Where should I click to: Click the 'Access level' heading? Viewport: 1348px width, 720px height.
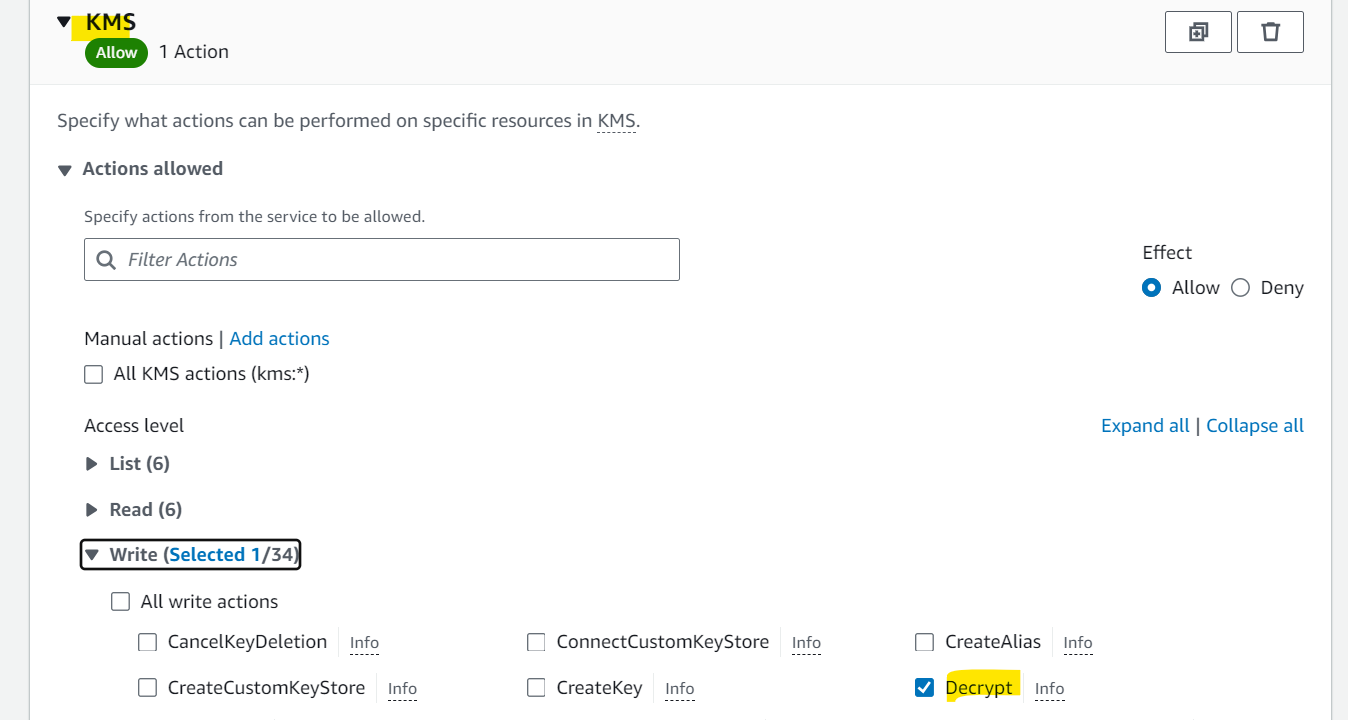tap(134, 426)
